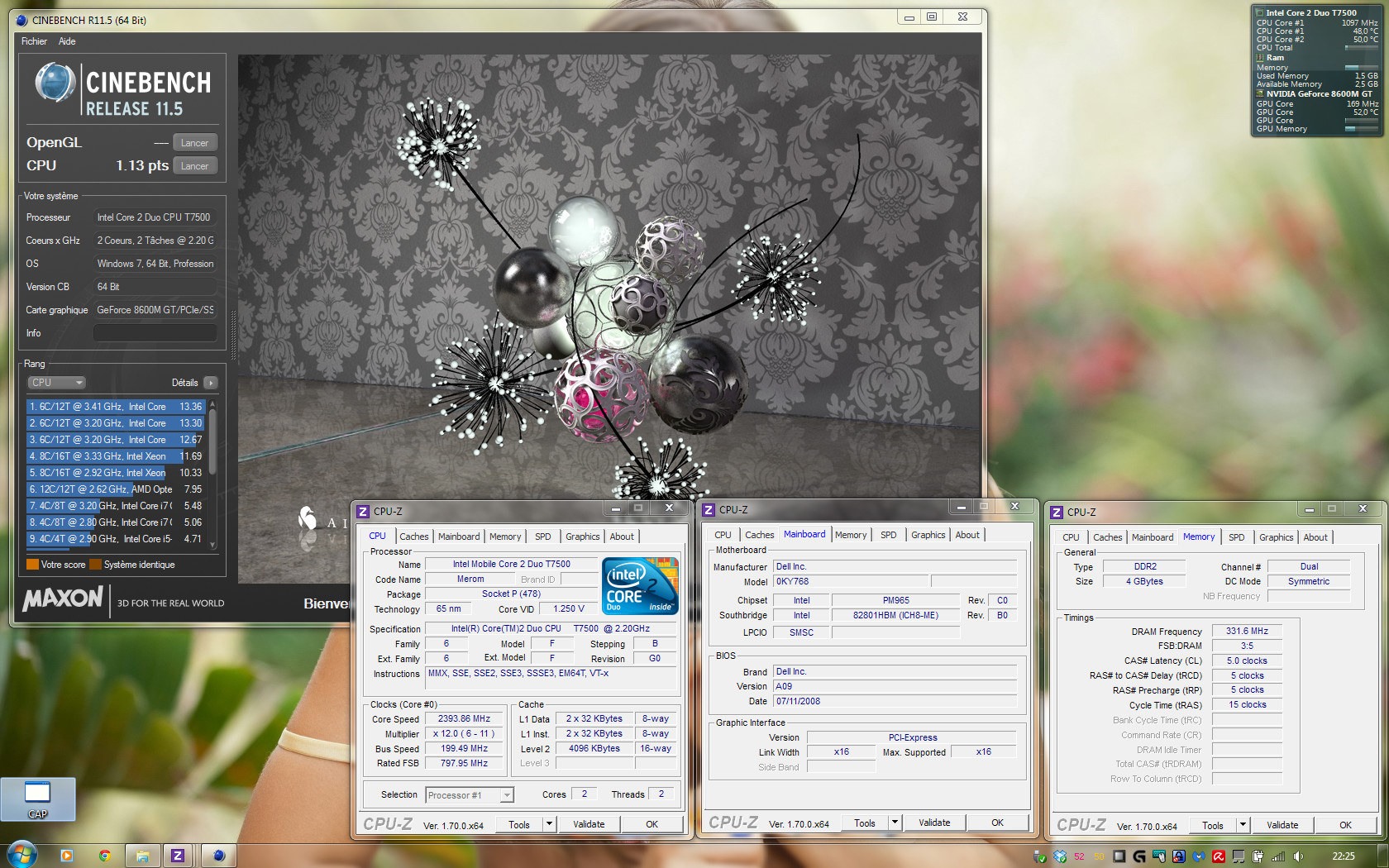Open CPU tab in the Mainboard CPU-Z window
This screenshot has width=1389, height=868.
[x=723, y=535]
